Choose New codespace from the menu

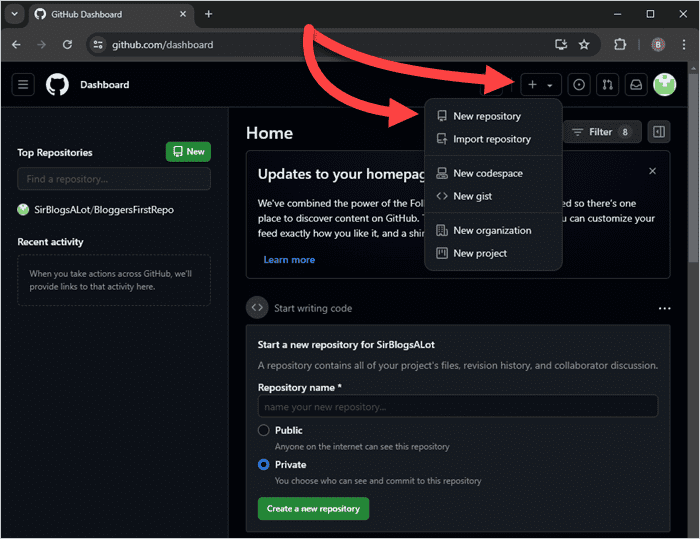[x=493, y=173]
